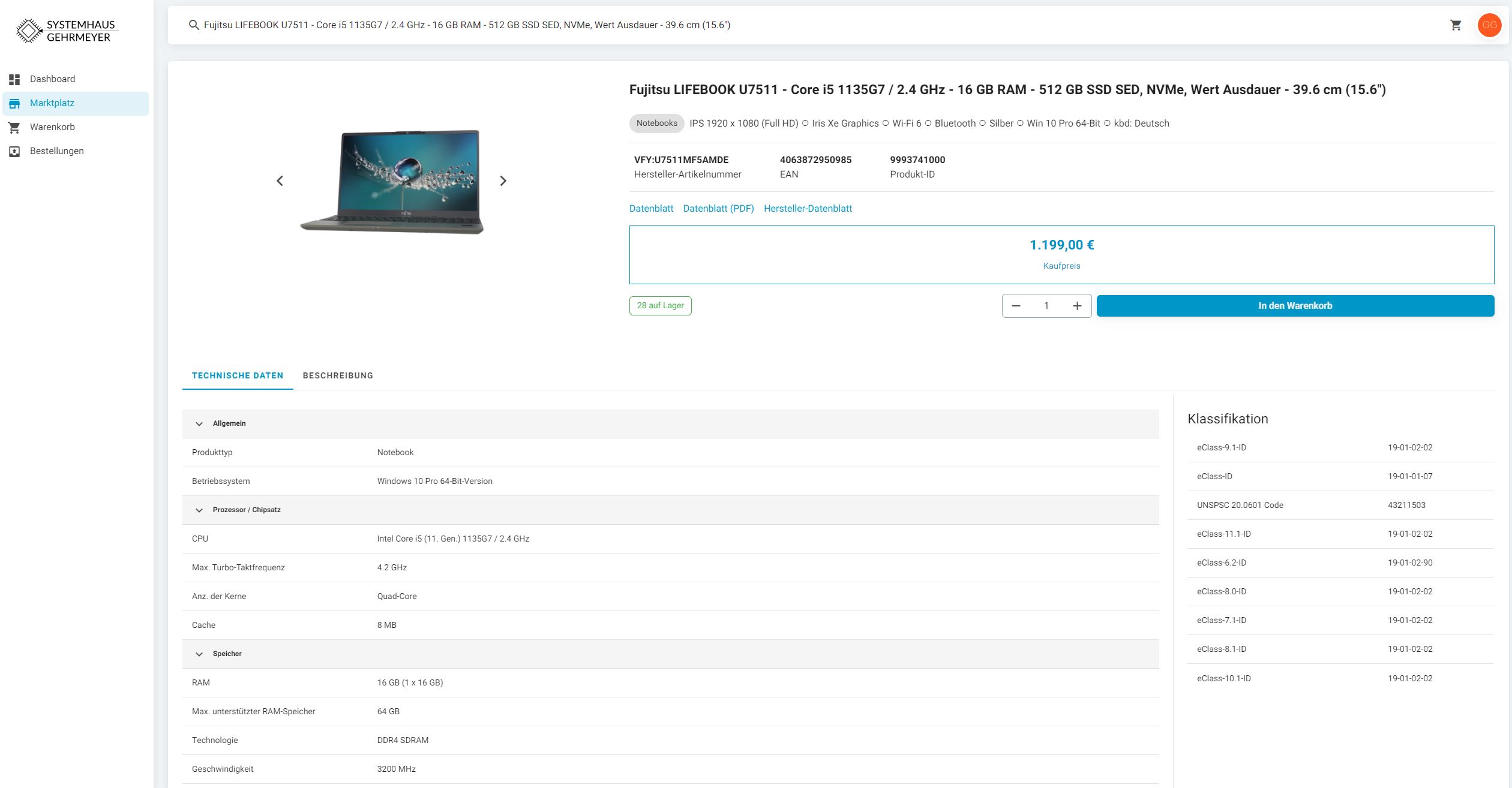Screen dimensions: 1512x788
Task: Click the 4.2 GHz turbo frequency value
Action: tap(392, 568)
